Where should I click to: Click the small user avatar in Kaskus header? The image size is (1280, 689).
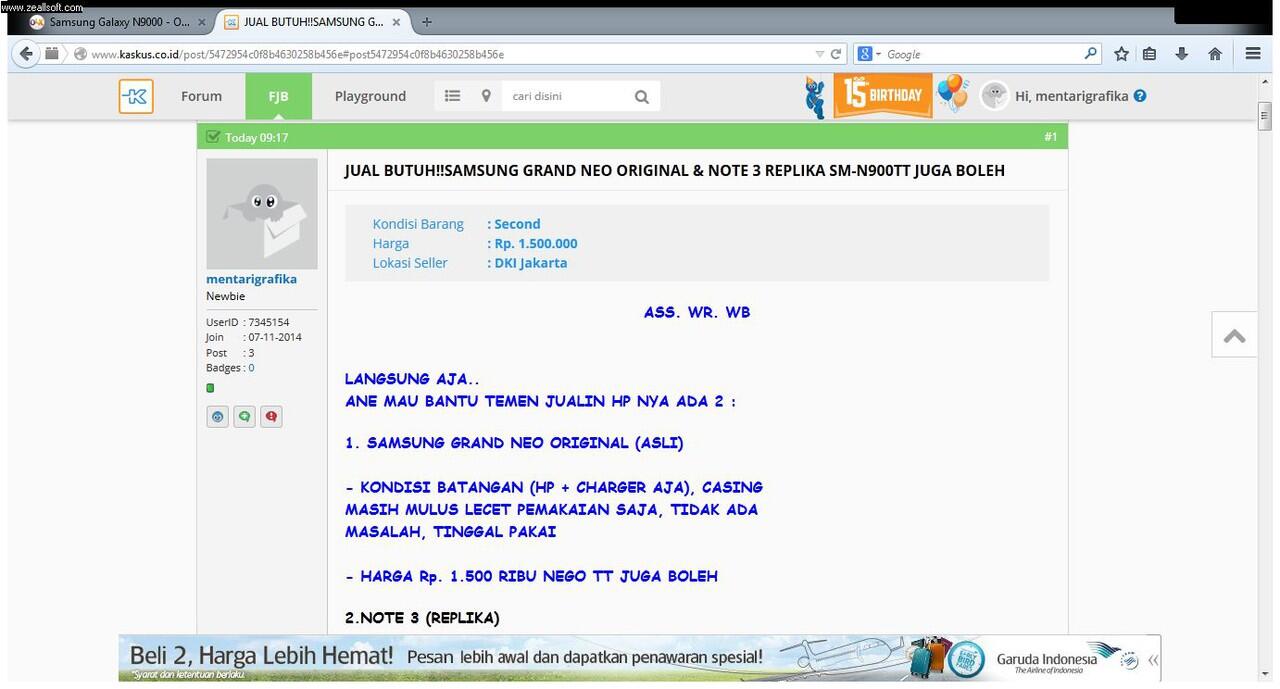click(x=994, y=95)
